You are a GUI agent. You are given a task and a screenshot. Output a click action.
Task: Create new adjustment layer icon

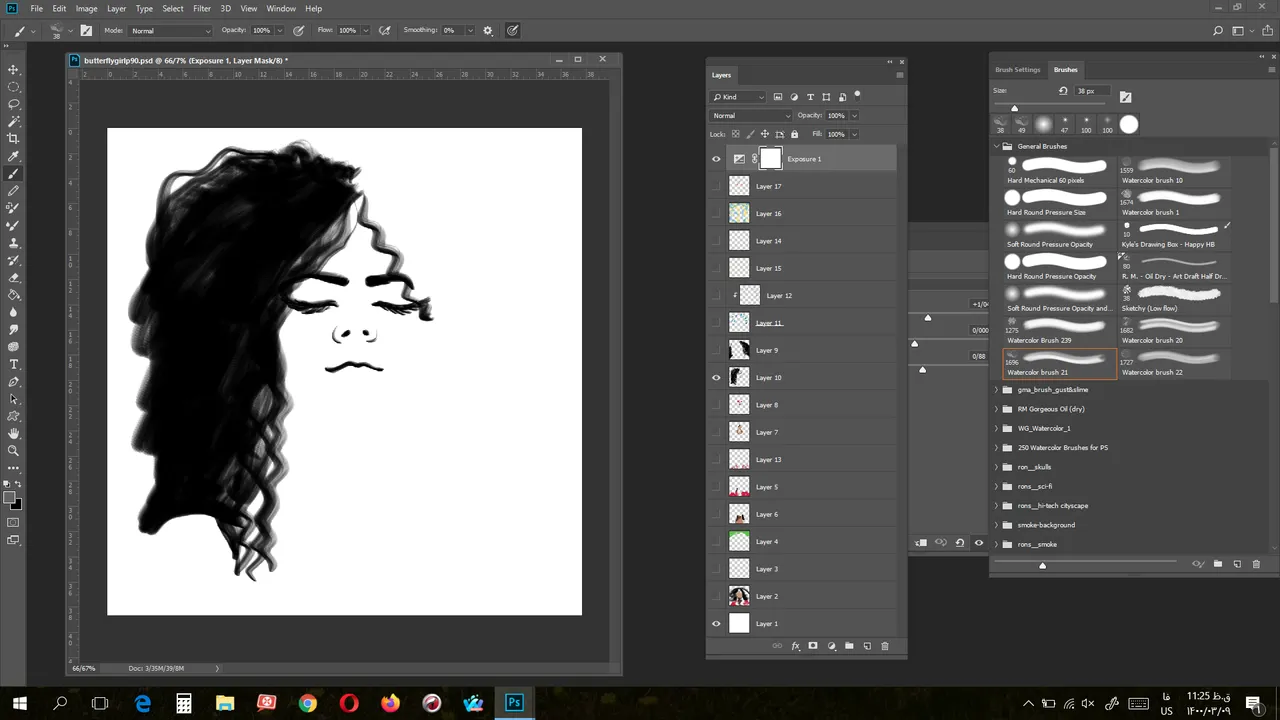(831, 646)
